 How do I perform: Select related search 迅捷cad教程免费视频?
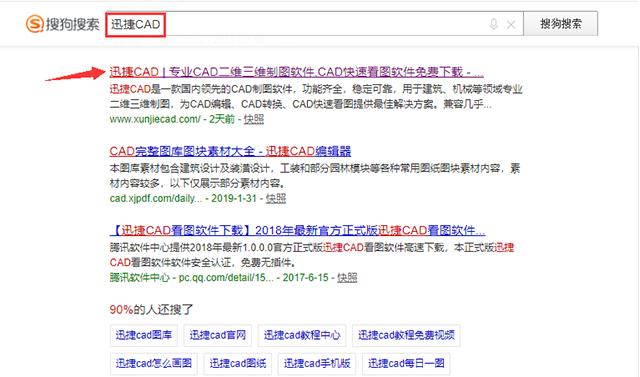click(406, 335)
